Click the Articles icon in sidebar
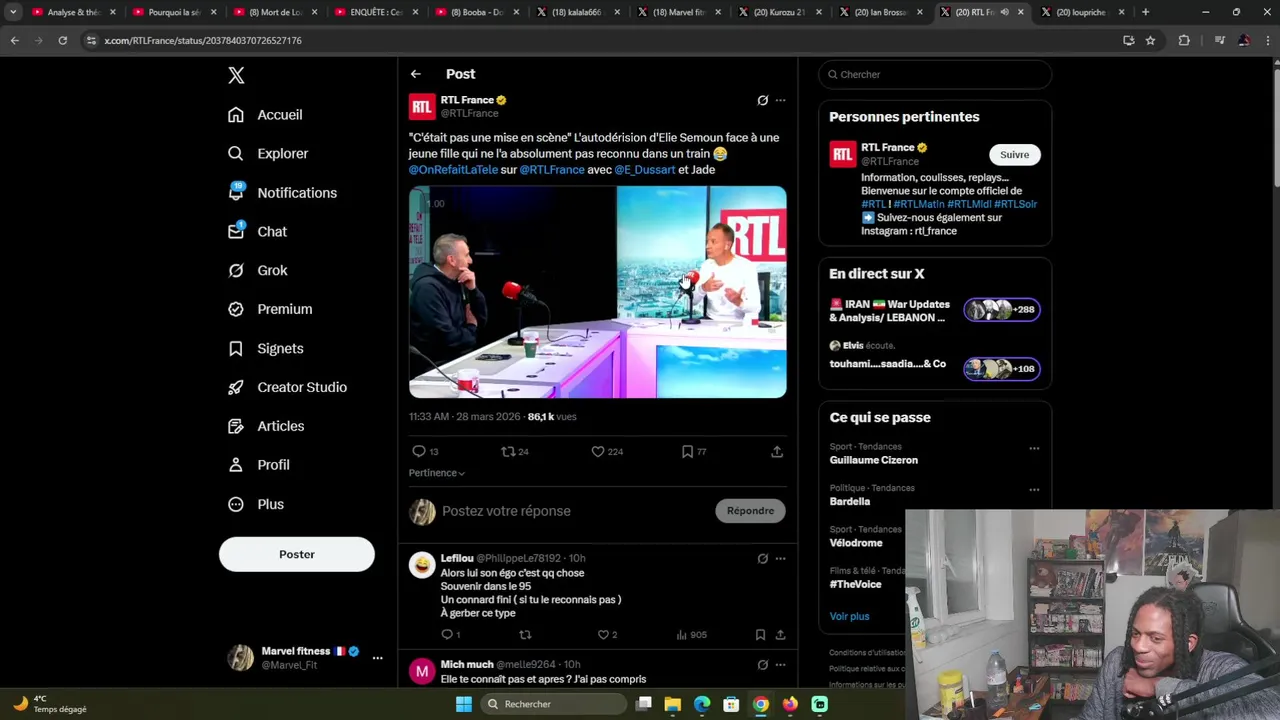 coord(236,426)
